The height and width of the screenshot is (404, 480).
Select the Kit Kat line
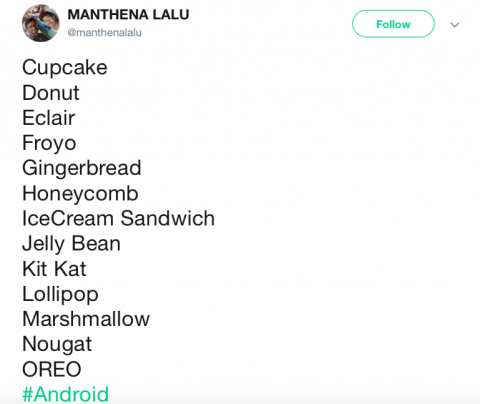(54, 269)
